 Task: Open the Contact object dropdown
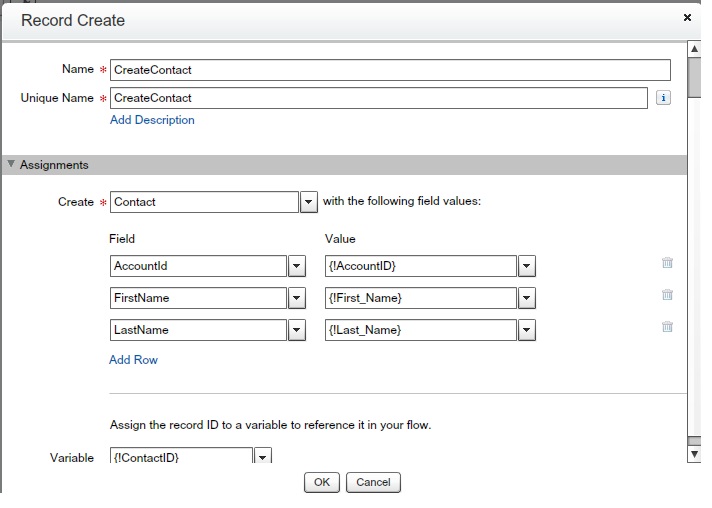click(x=309, y=202)
